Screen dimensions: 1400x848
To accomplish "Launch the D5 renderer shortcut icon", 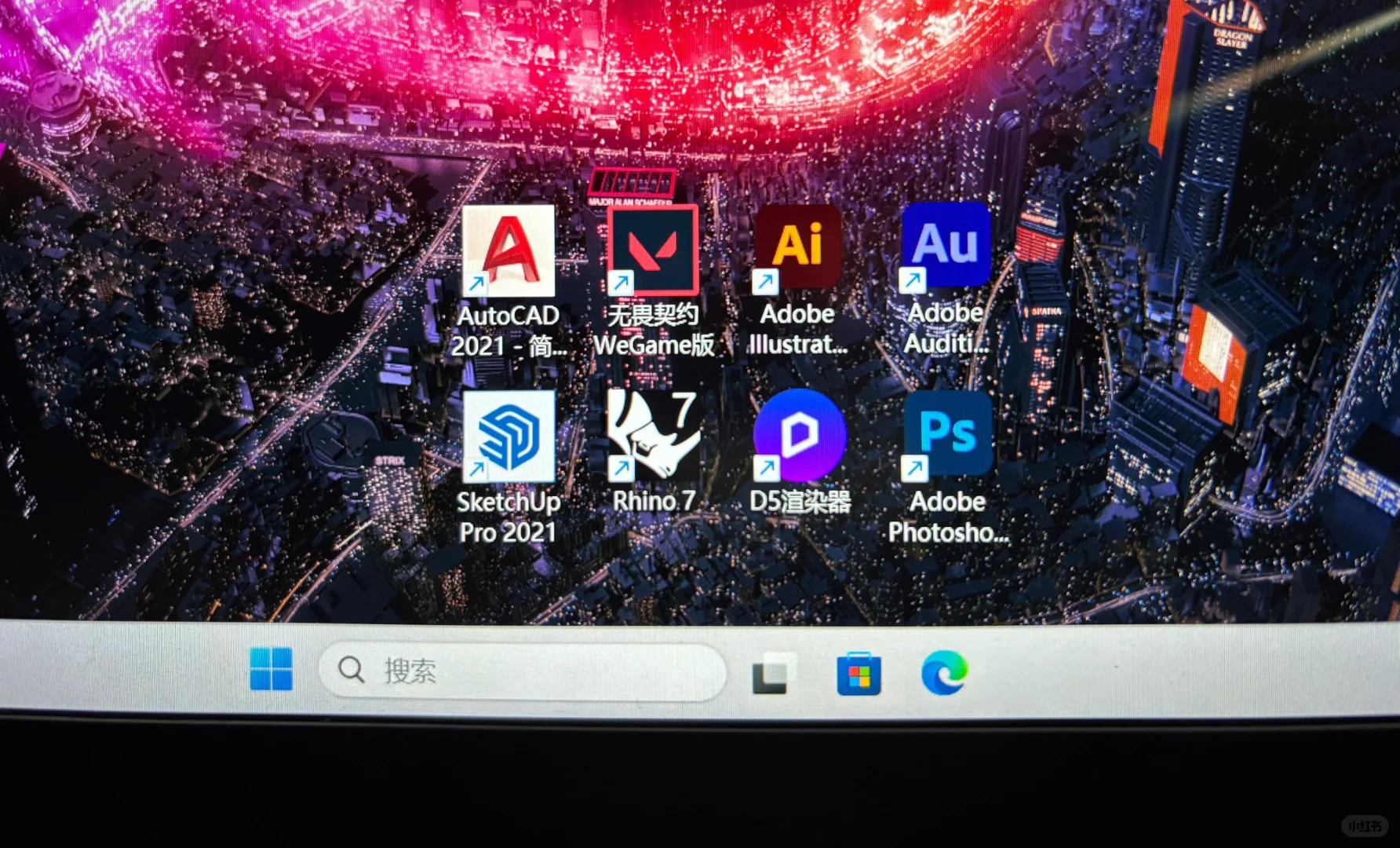I will click(x=799, y=434).
